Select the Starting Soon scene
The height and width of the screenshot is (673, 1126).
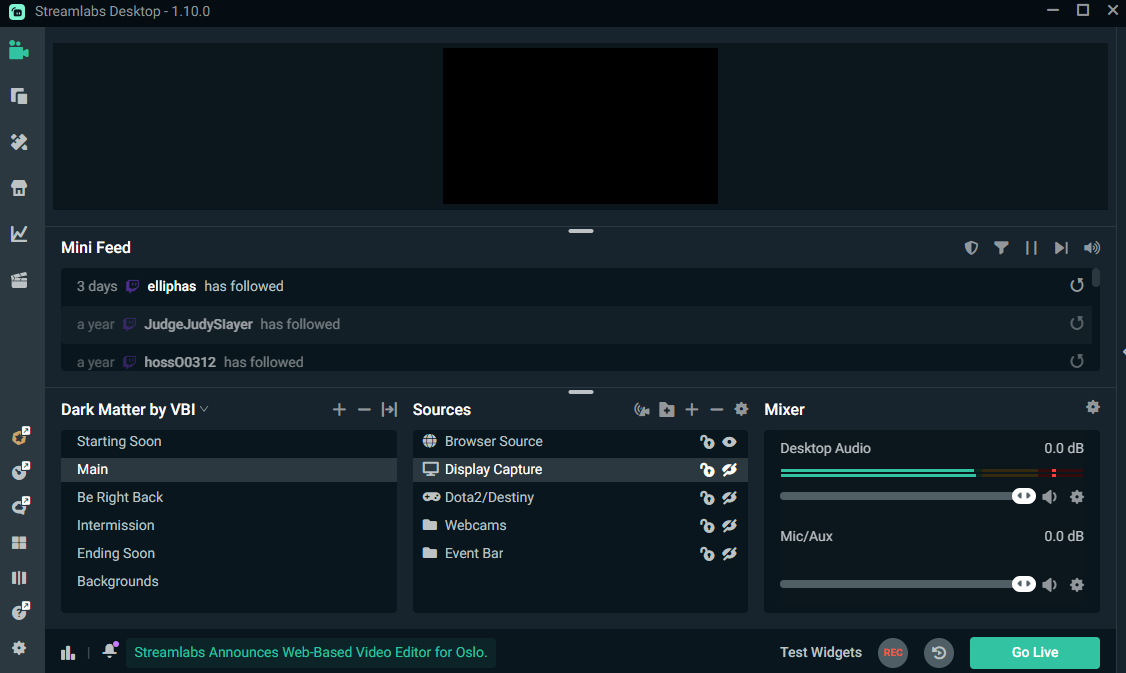(229, 442)
